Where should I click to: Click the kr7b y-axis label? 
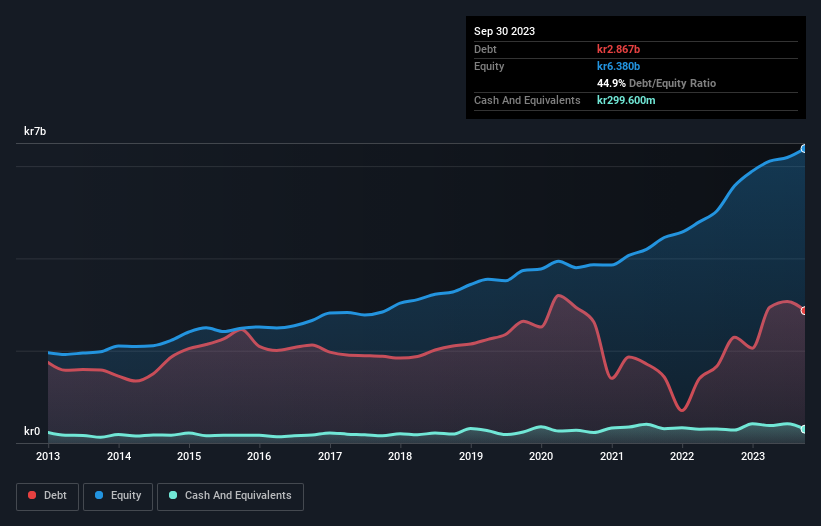(35, 131)
